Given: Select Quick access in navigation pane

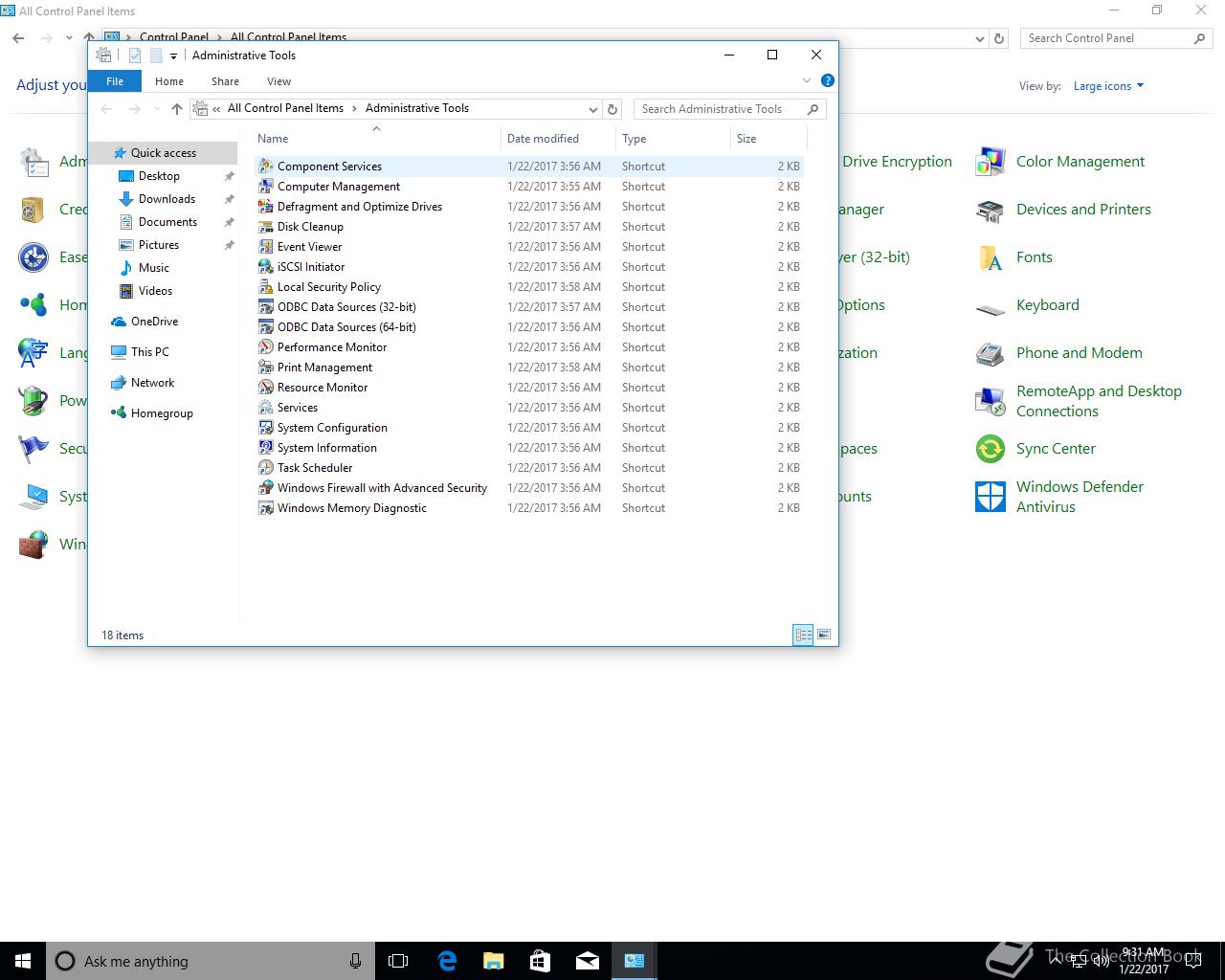Looking at the screenshot, I should pos(164,153).
